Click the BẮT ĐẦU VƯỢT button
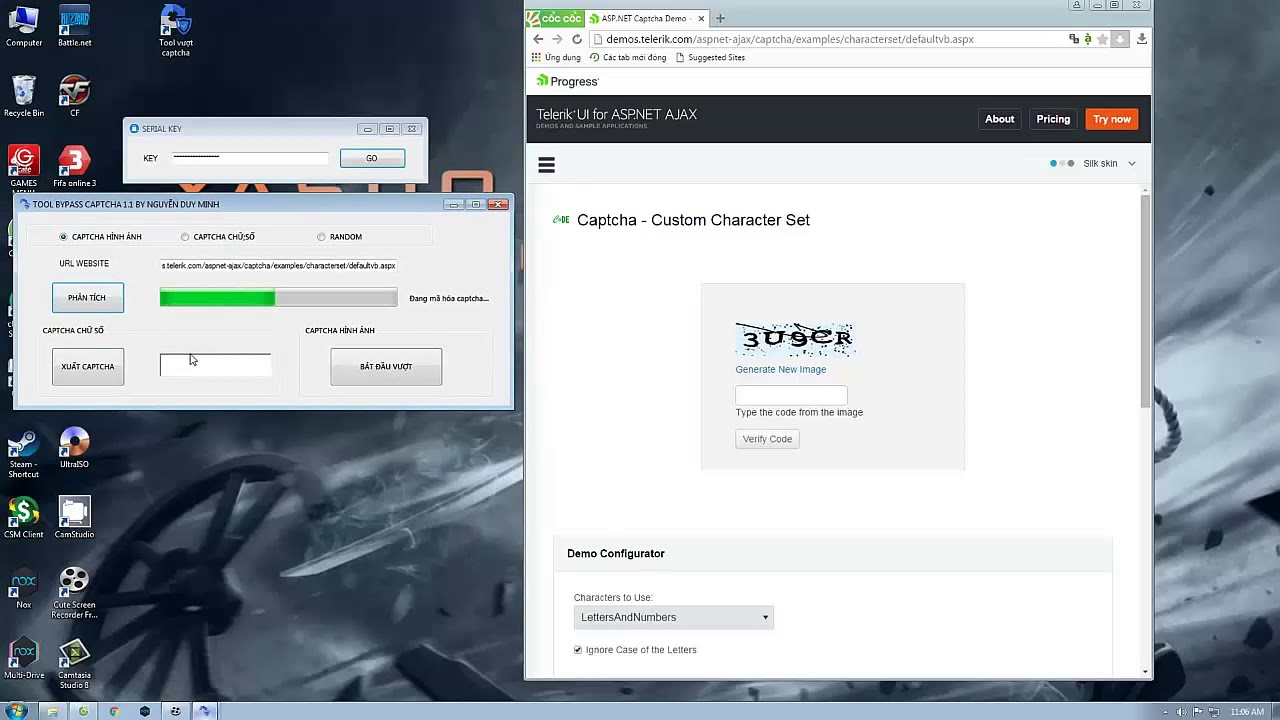Screen dimensions: 1280x720 (386, 366)
